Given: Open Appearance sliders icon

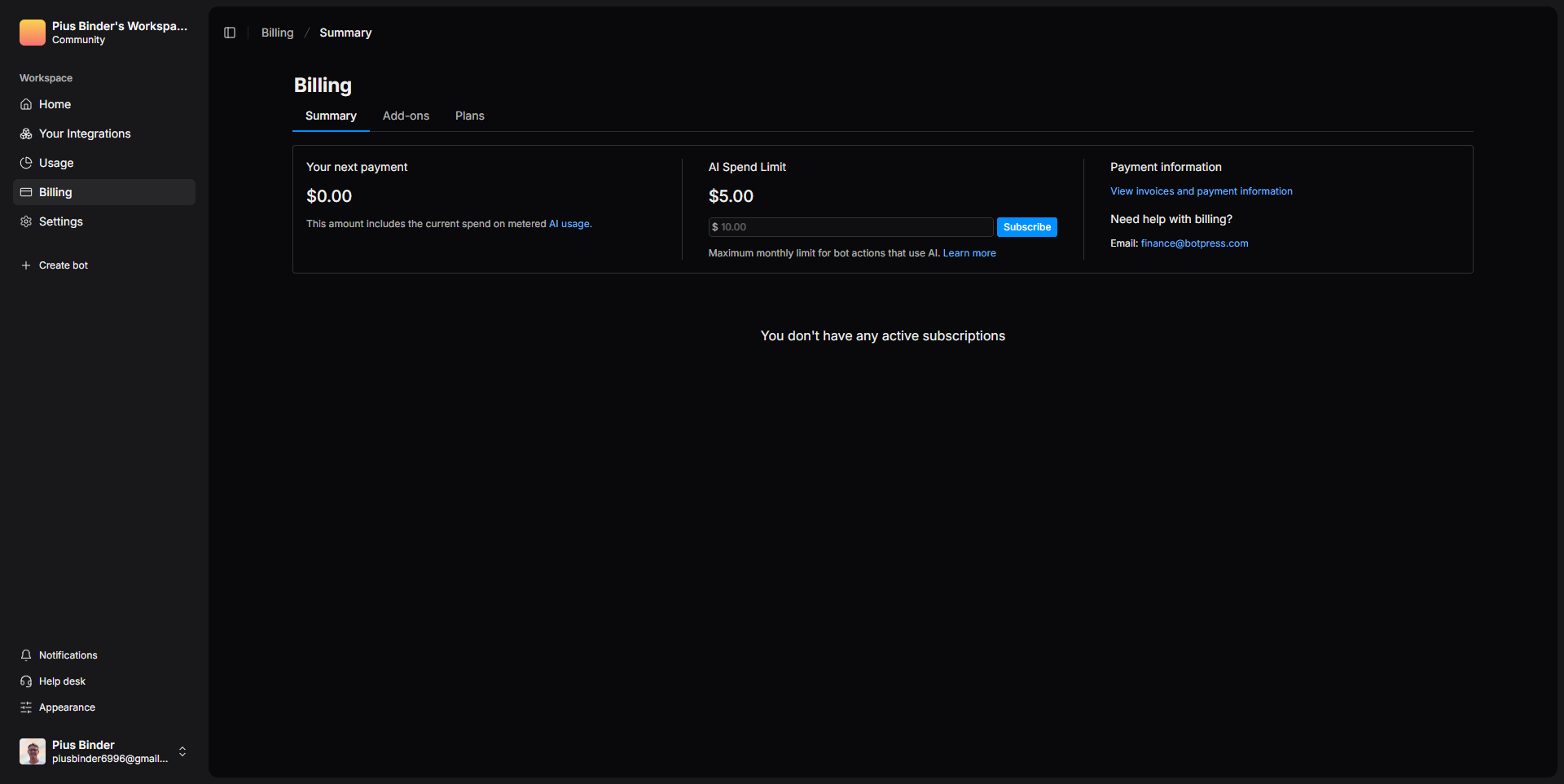Looking at the screenshot, I should (26, 707).
